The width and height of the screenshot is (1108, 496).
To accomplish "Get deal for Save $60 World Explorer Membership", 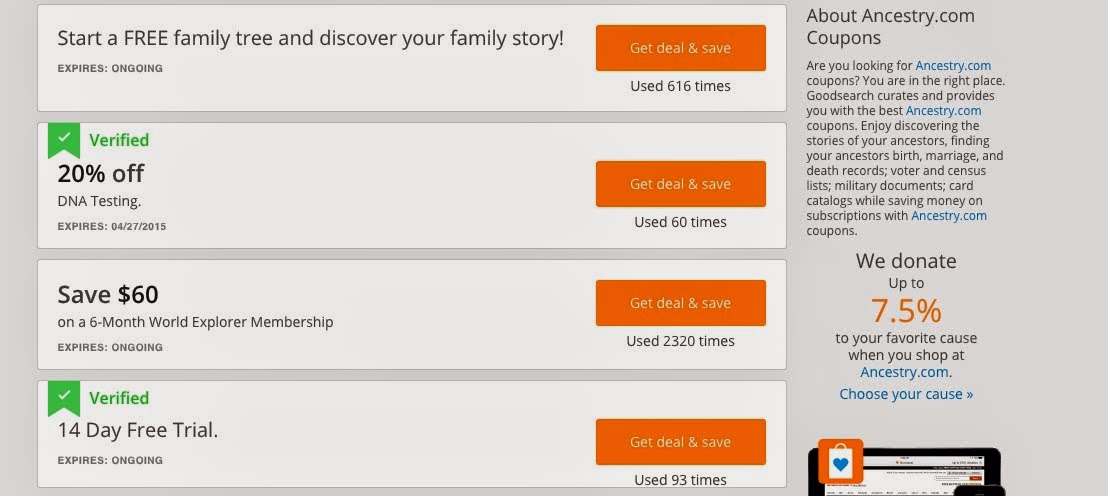I will tap(680, 303).
